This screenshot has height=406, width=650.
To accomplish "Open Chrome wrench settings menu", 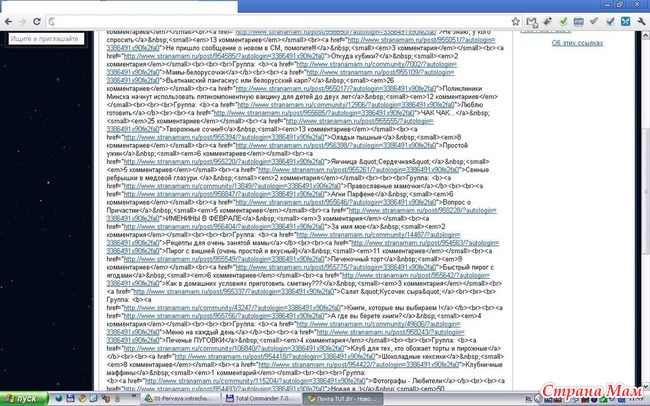I will (641, 19).
